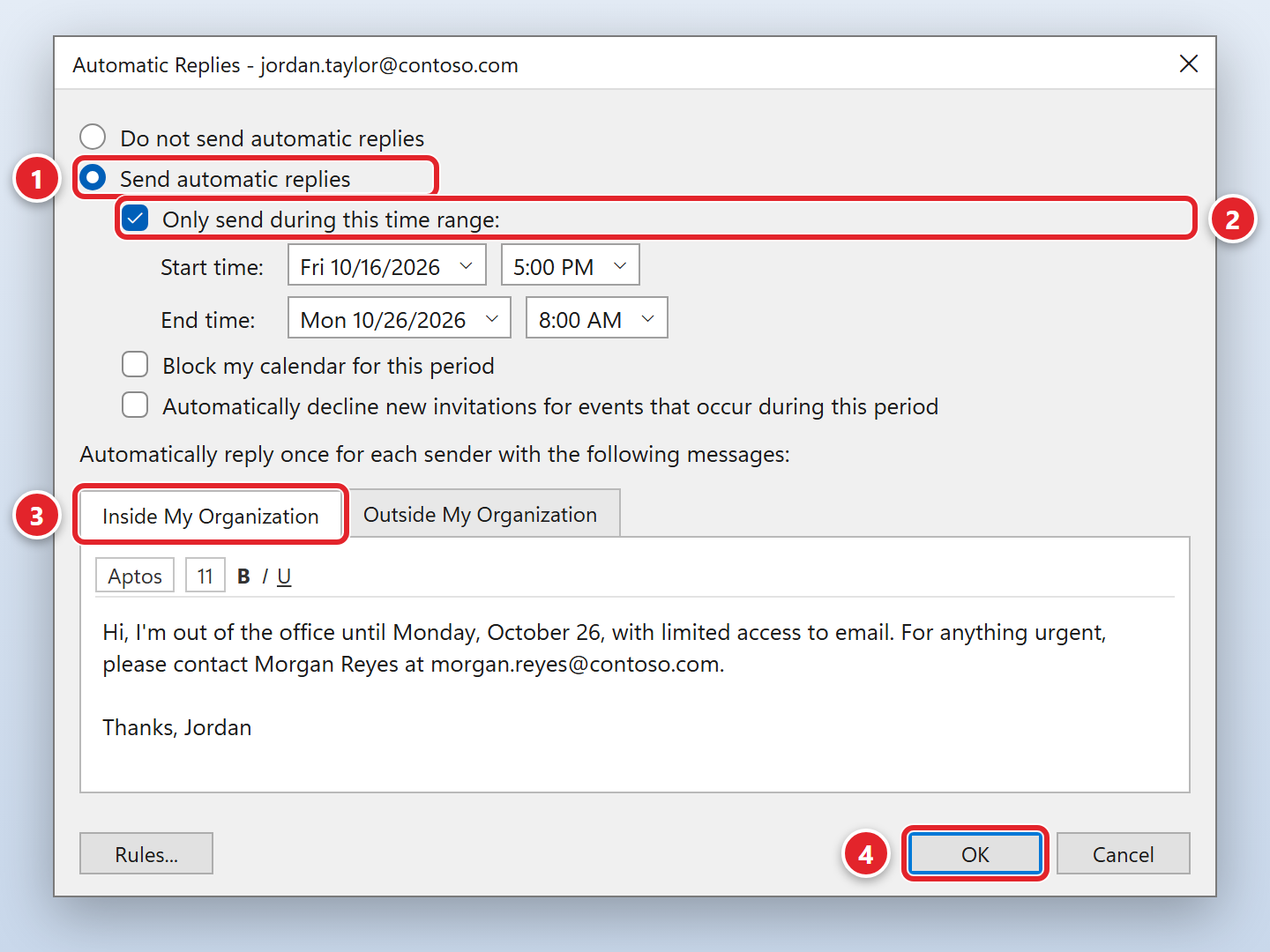Confirm with the OK button
The image size is (1270, 952).
(x=975, y=853)
